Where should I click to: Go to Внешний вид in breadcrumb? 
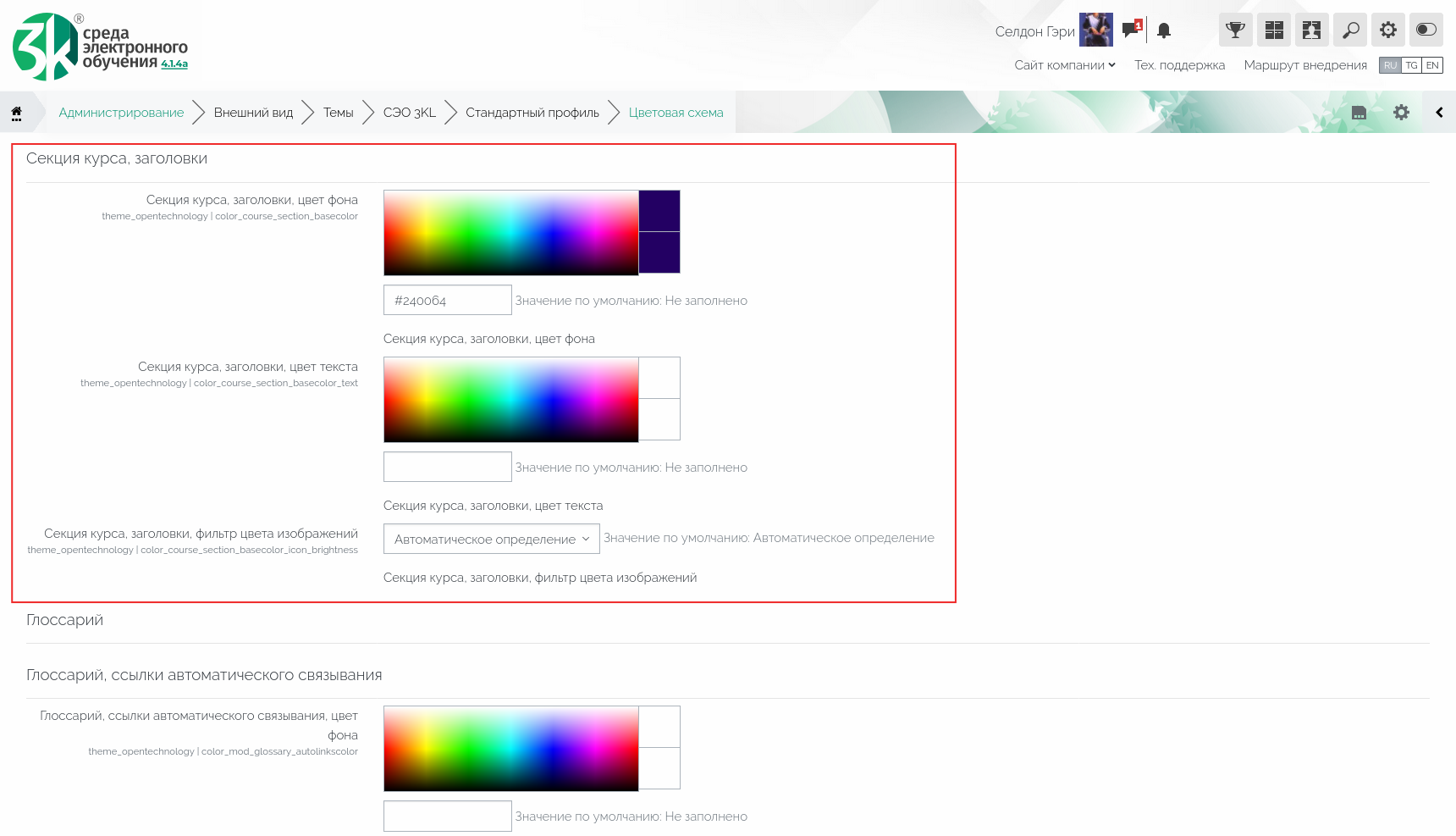pyautogui.click(x=253, y=113)
